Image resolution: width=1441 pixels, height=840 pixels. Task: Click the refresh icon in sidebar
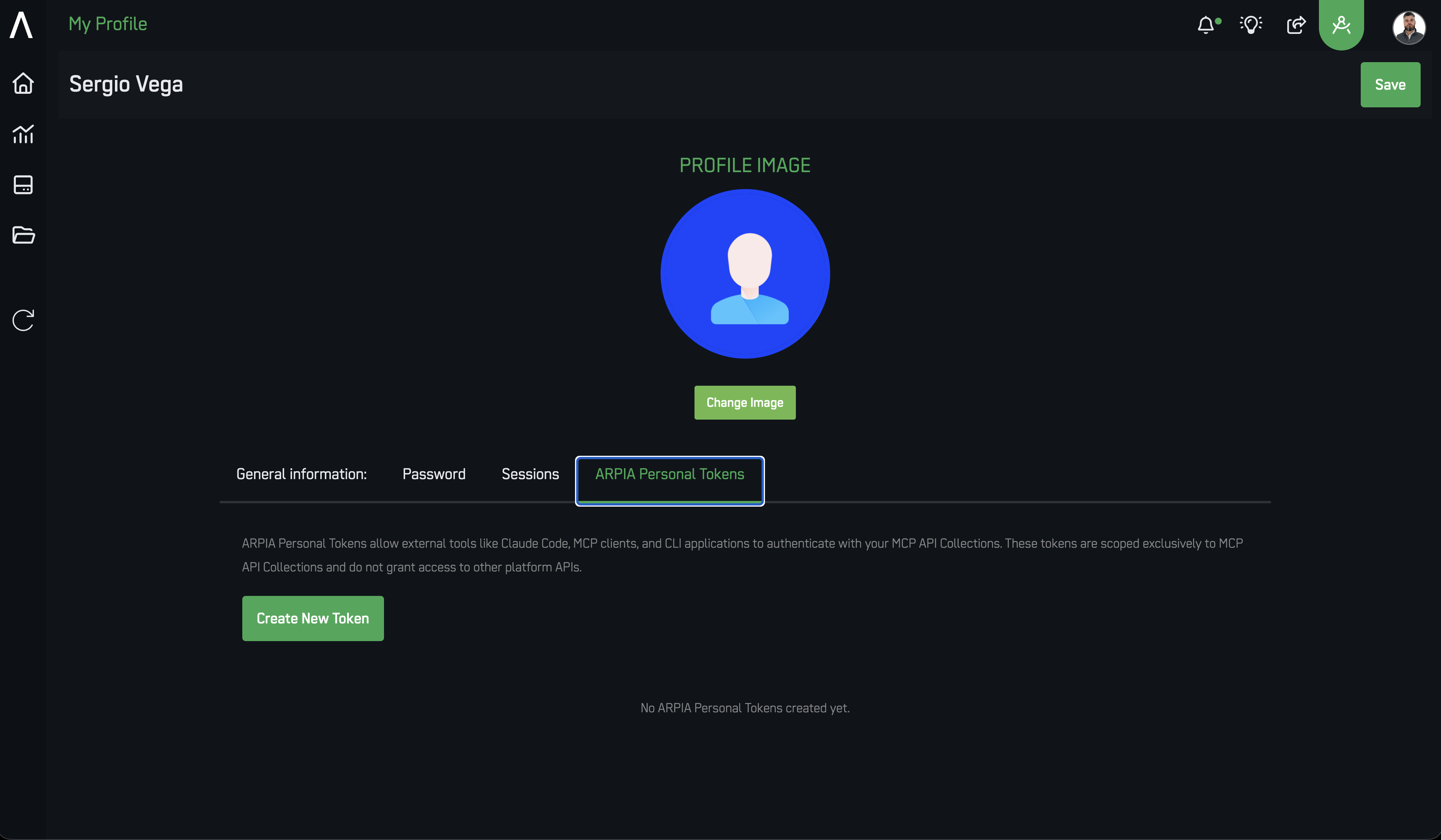point(23,320)
